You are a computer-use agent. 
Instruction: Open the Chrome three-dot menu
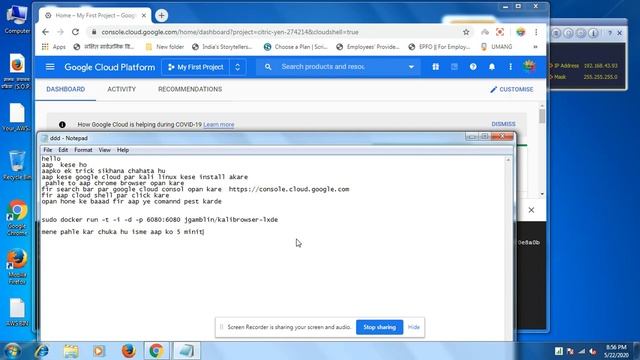coord(536,32)
